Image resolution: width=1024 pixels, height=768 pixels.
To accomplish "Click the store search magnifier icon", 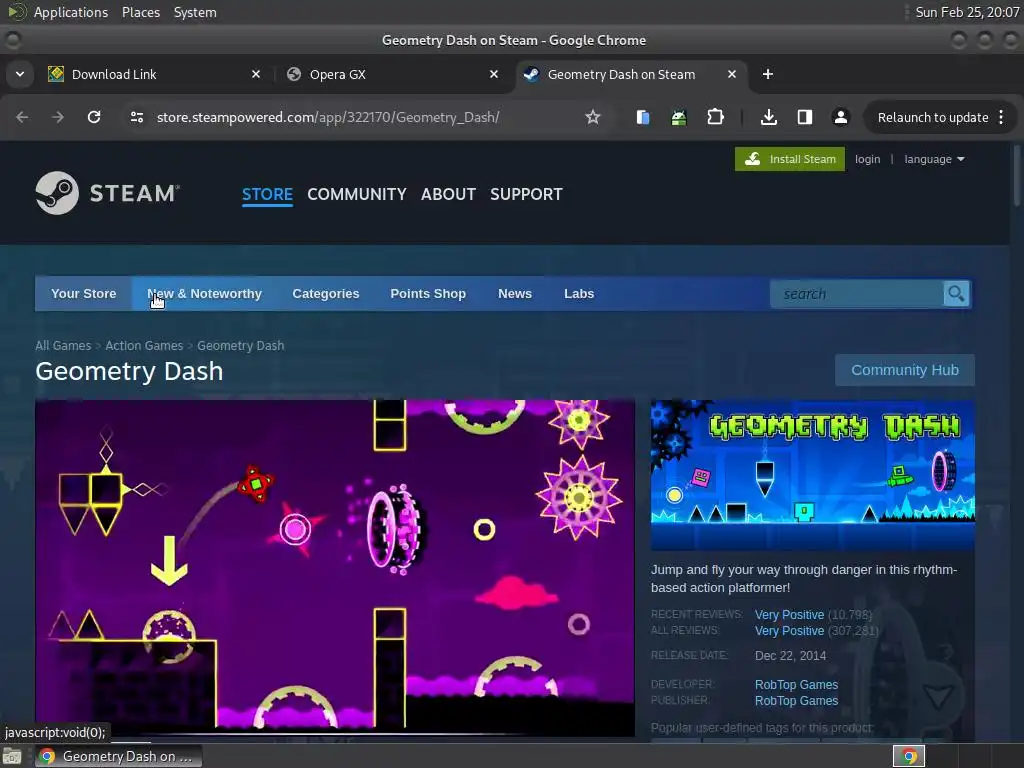I will 956,294.
